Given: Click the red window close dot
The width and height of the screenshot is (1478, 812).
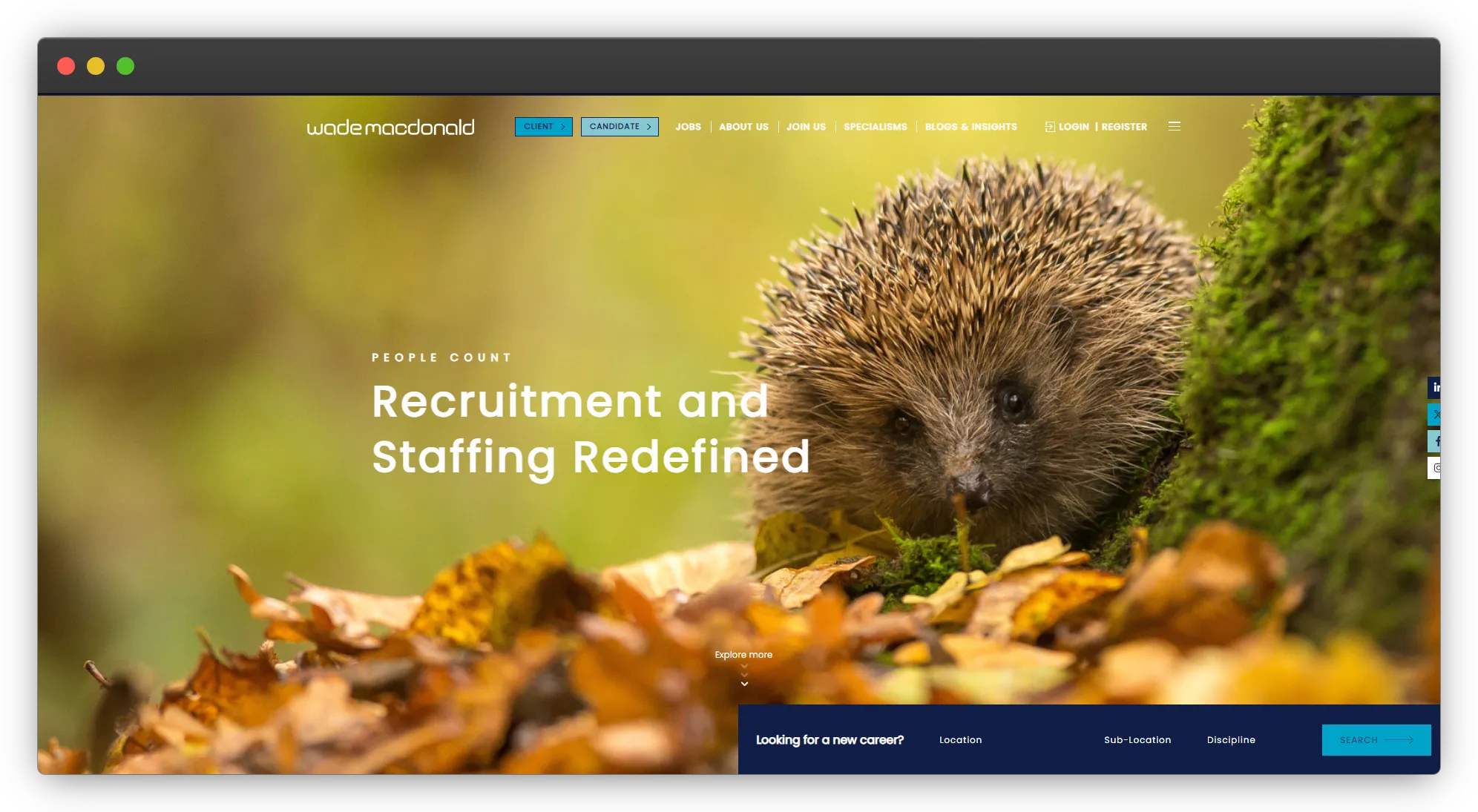Looking at the screenshot, I should click(x=66, y=66).
